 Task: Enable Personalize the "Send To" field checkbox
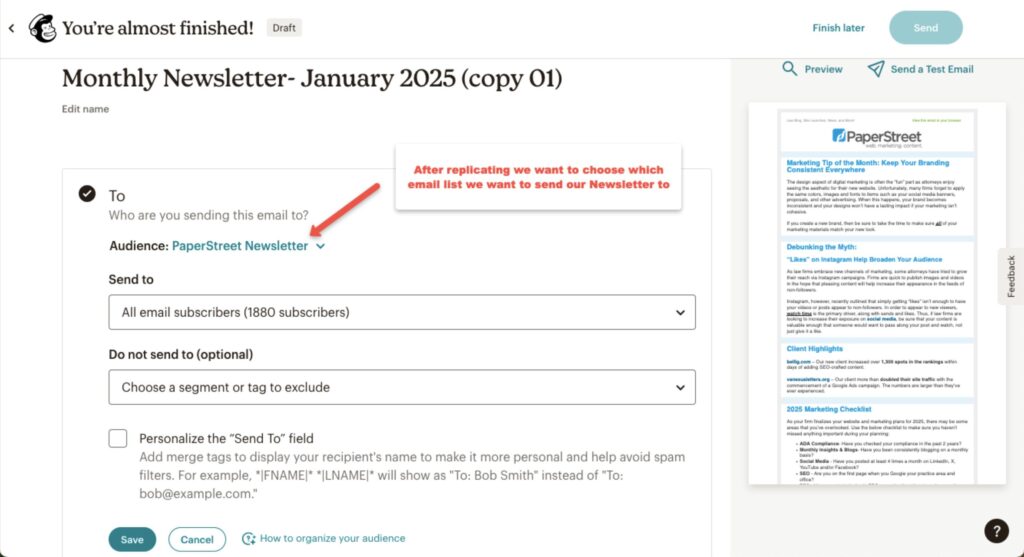pos(118,438)
